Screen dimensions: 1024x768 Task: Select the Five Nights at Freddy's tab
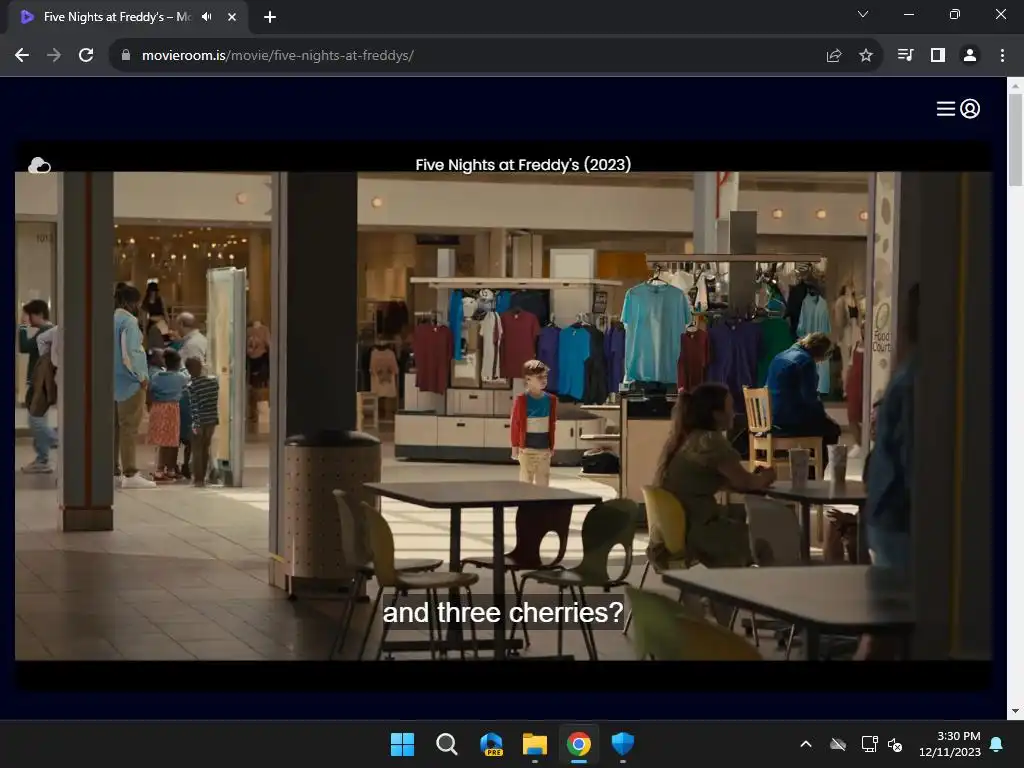[127, 17]
